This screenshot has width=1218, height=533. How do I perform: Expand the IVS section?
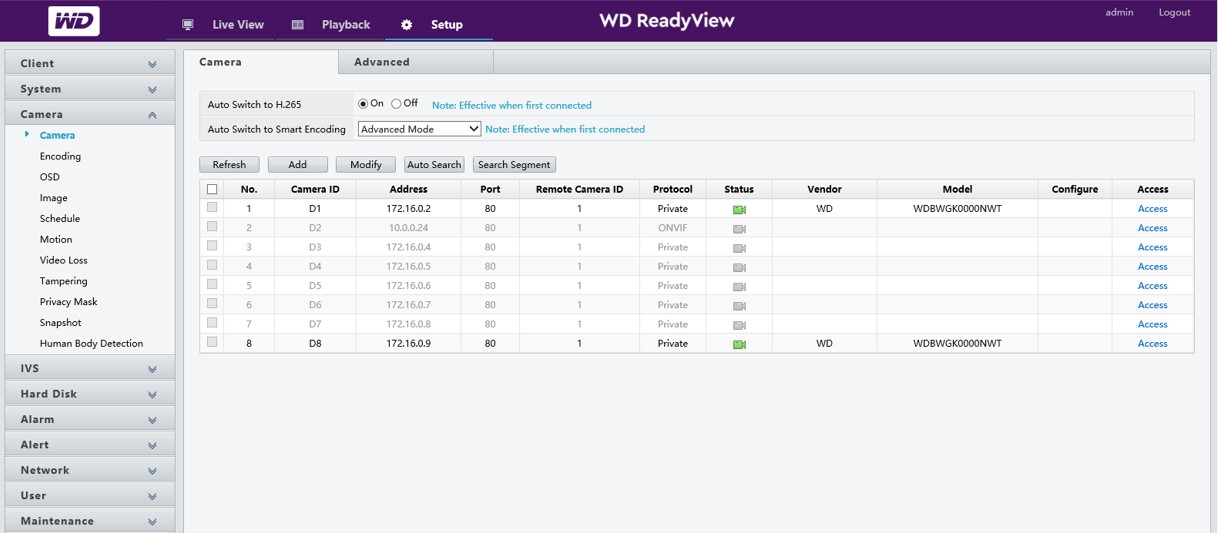tap(90, 368)
